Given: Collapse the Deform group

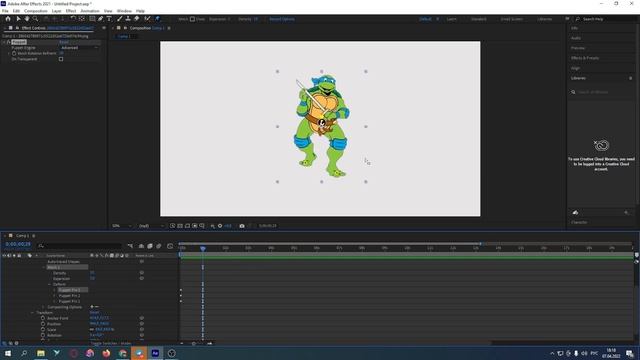Looking at the screenshot, I should tap(49, 284).
